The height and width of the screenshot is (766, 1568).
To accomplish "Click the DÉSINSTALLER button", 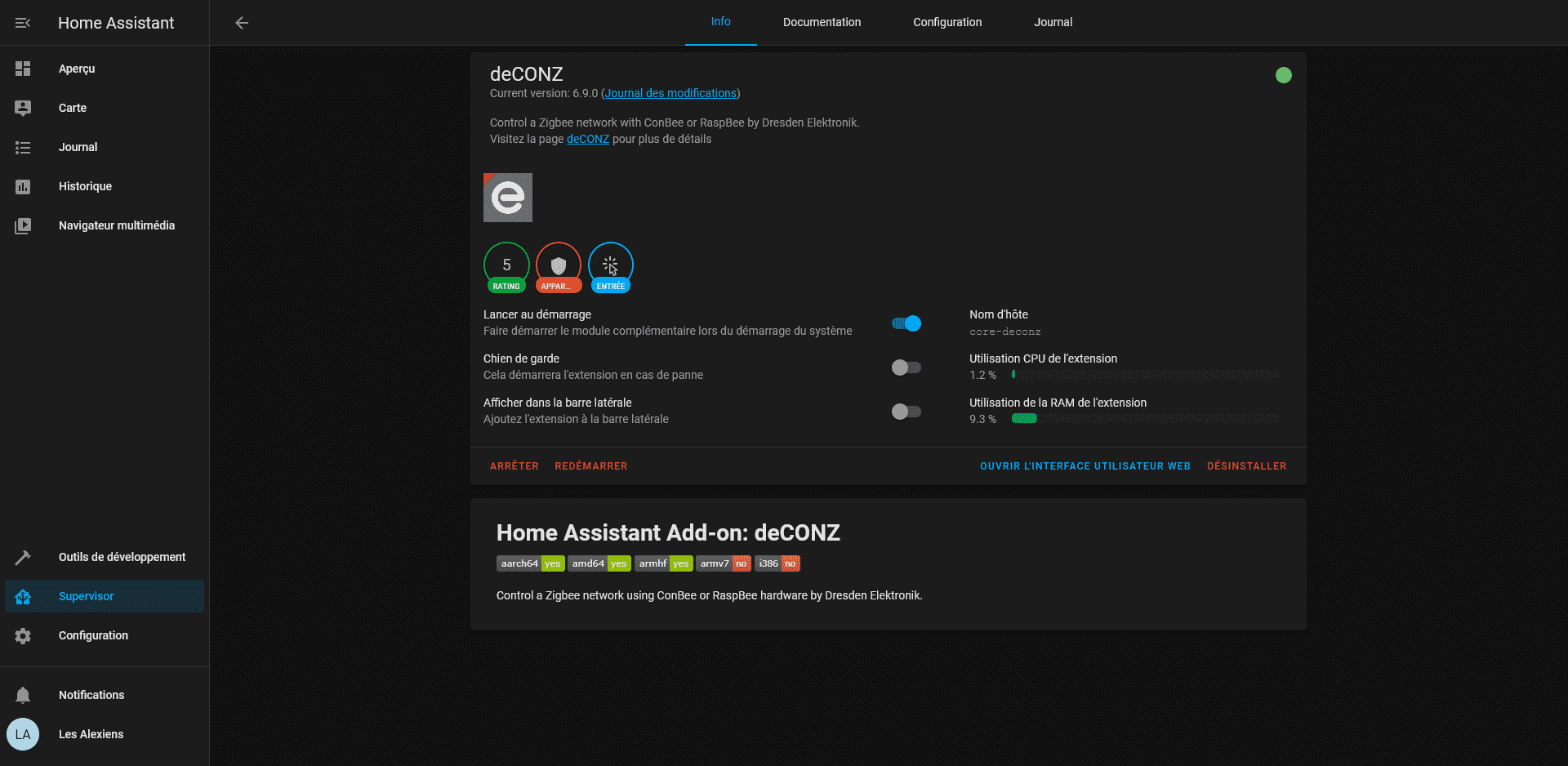I will coord(1247,466).
